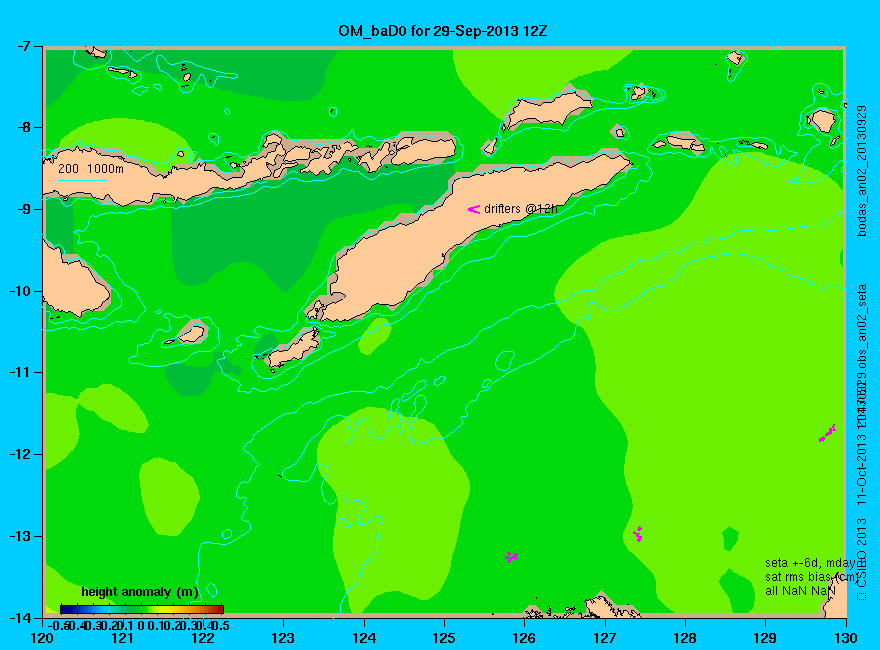Click longitude tick label "126"
The height and width of the screenshot is (650, 880).
pyautogui.click(x=525, y=638)
